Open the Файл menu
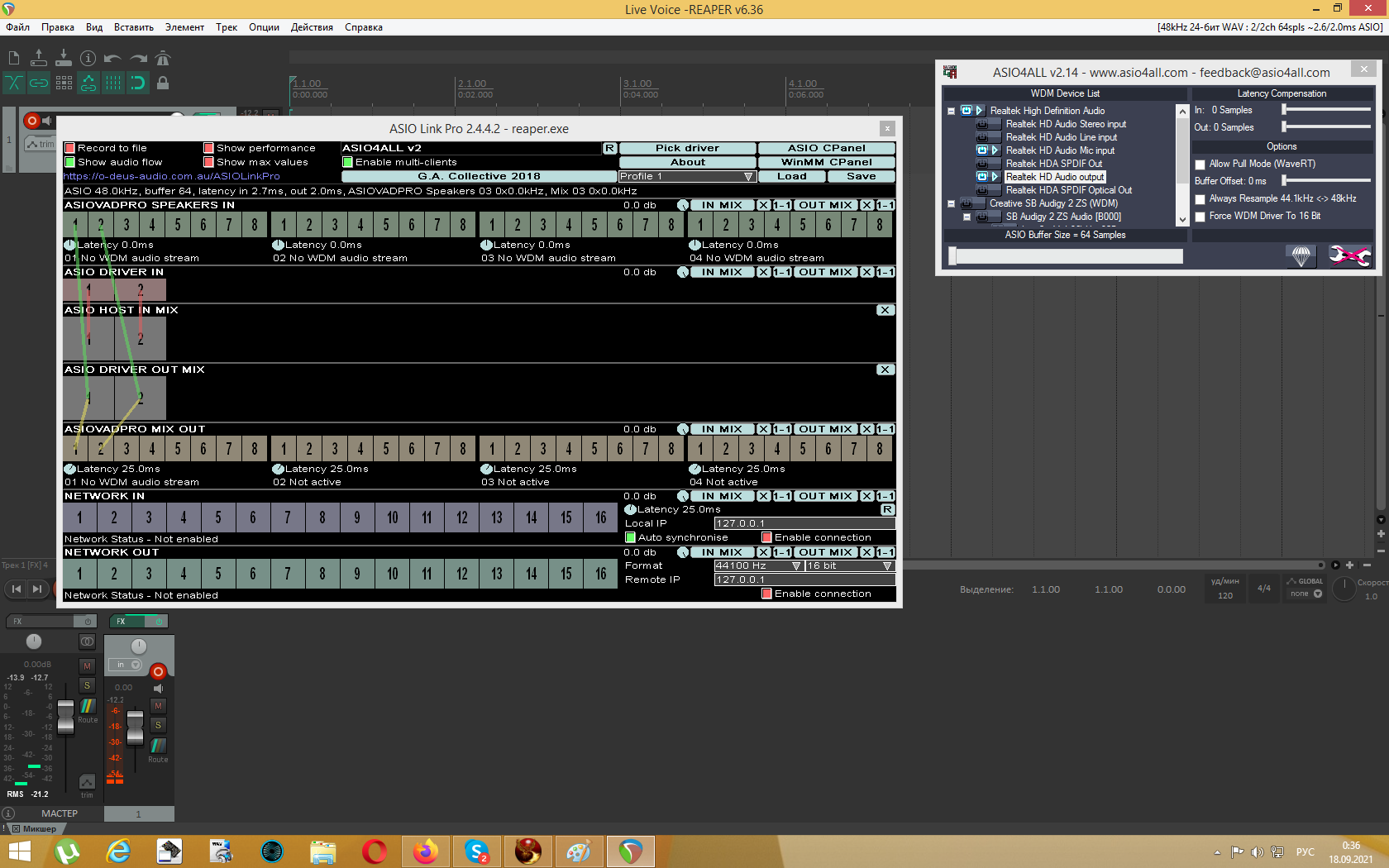This screenshot has height=868, width=1389. (x=18, y=27)
